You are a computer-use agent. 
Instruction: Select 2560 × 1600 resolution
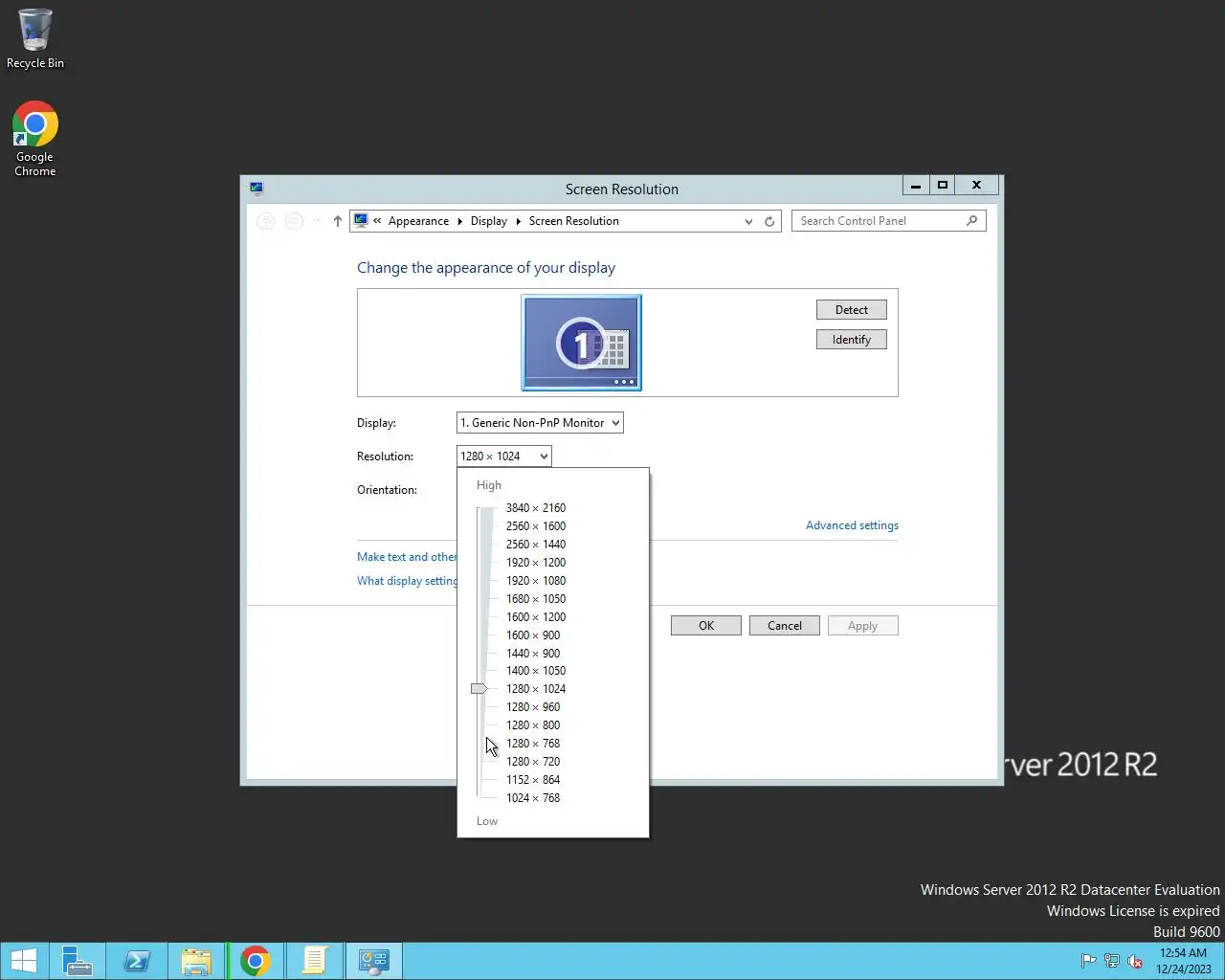(x=536, y=526)
